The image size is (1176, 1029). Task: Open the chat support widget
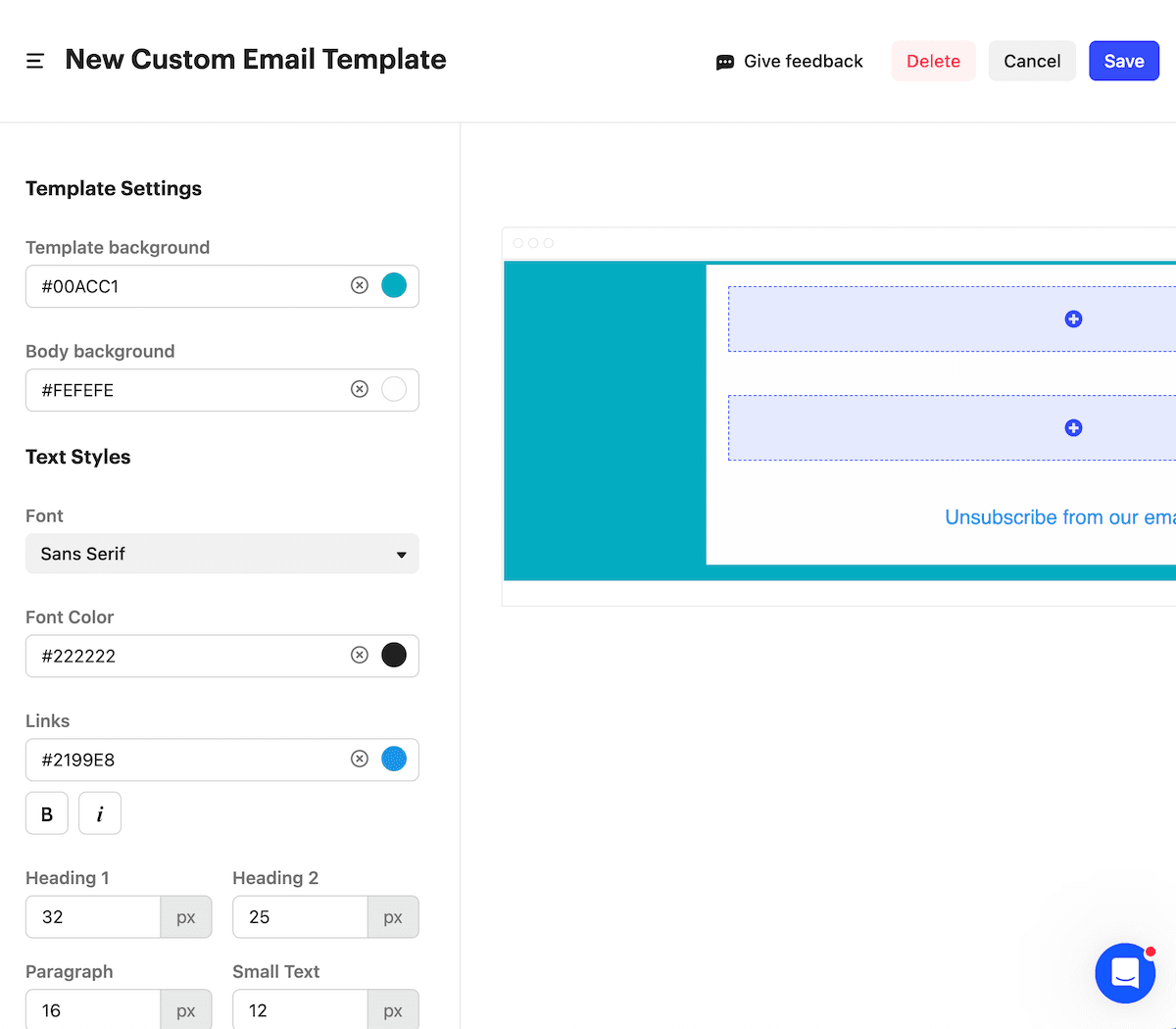pos(1125,973)
